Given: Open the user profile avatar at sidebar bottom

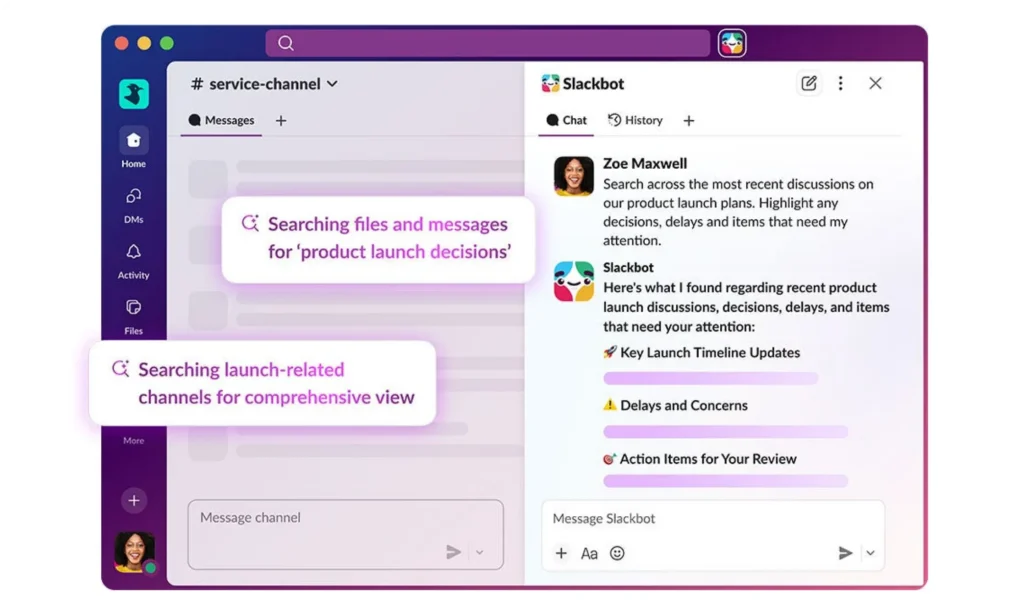Looking at the screenshot, I should 135,552.
